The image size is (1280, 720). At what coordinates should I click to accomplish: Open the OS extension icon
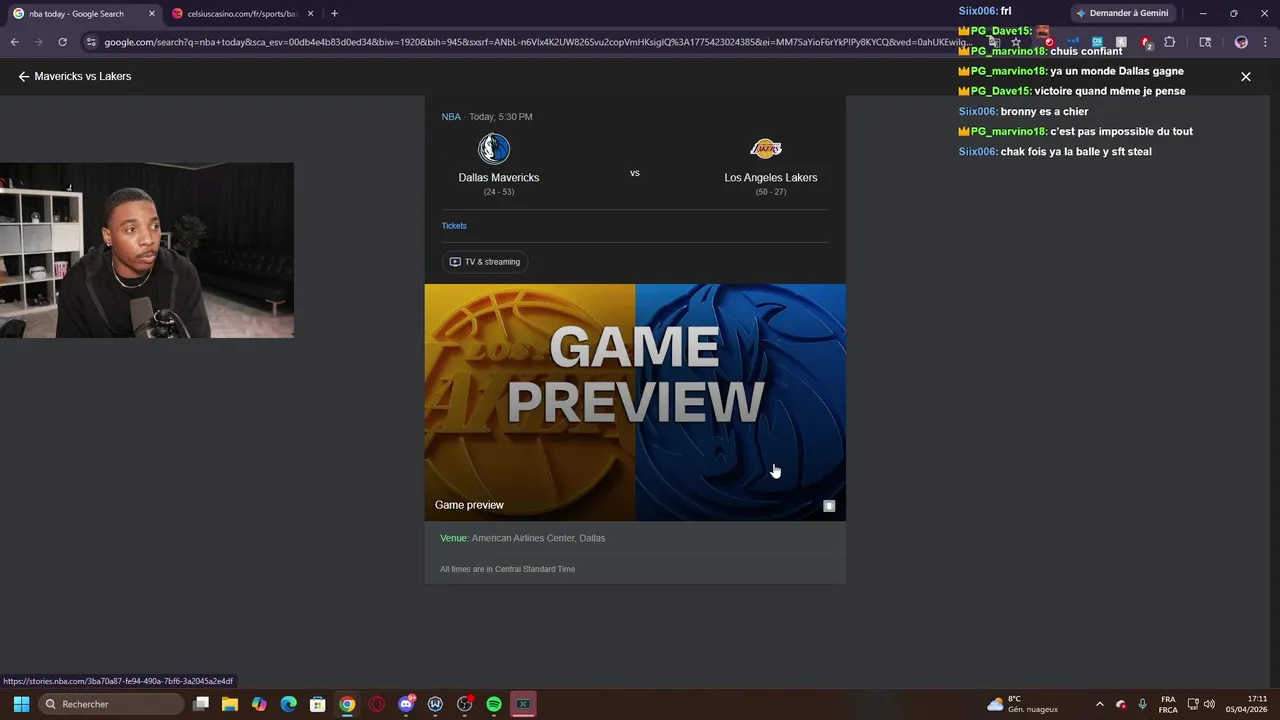tap(1097, 42)
